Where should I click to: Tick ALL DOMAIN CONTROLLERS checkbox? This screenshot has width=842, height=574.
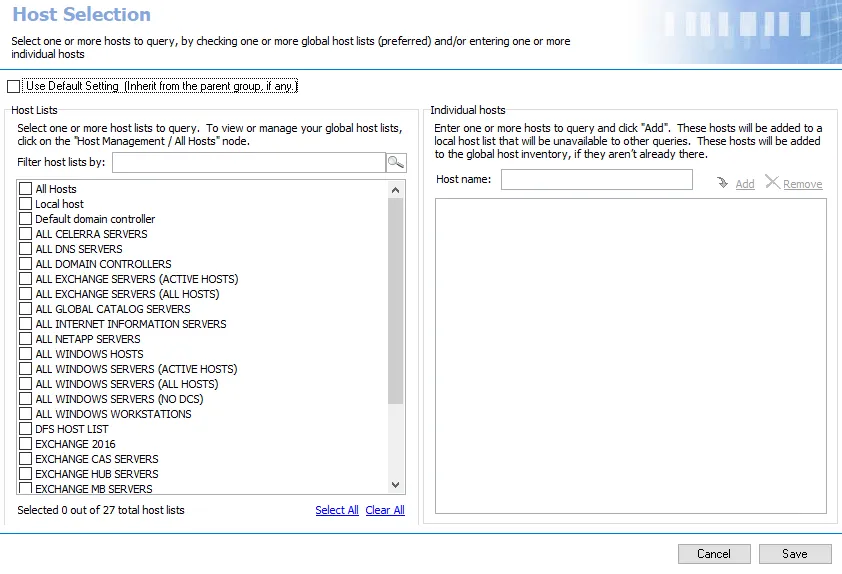coord(25,264)
